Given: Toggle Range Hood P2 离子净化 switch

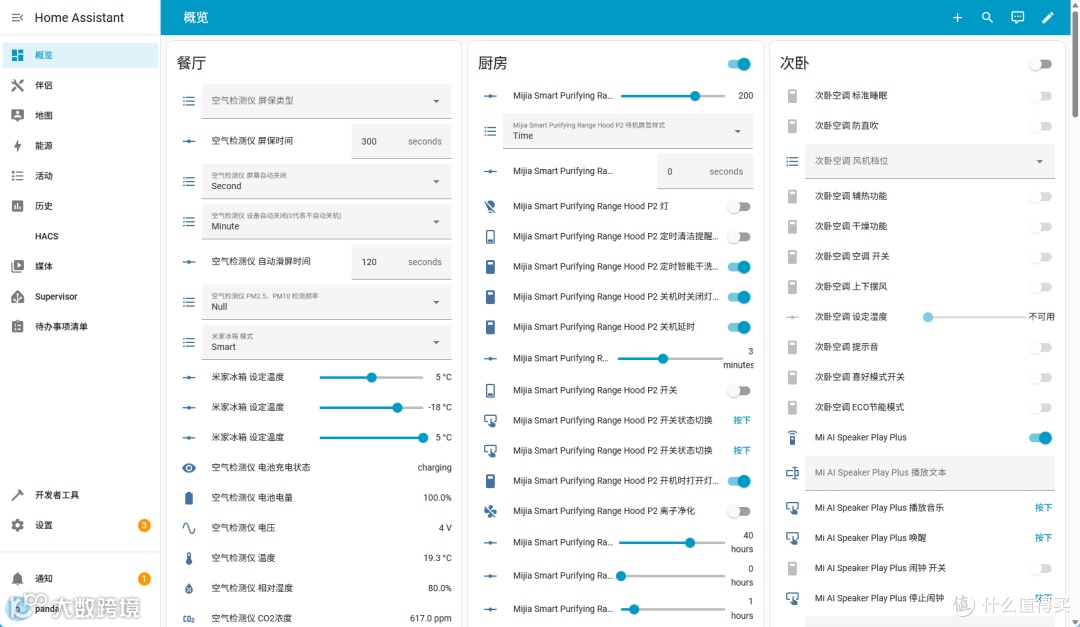Looking at the screenshot, I should tap(738, 511).
